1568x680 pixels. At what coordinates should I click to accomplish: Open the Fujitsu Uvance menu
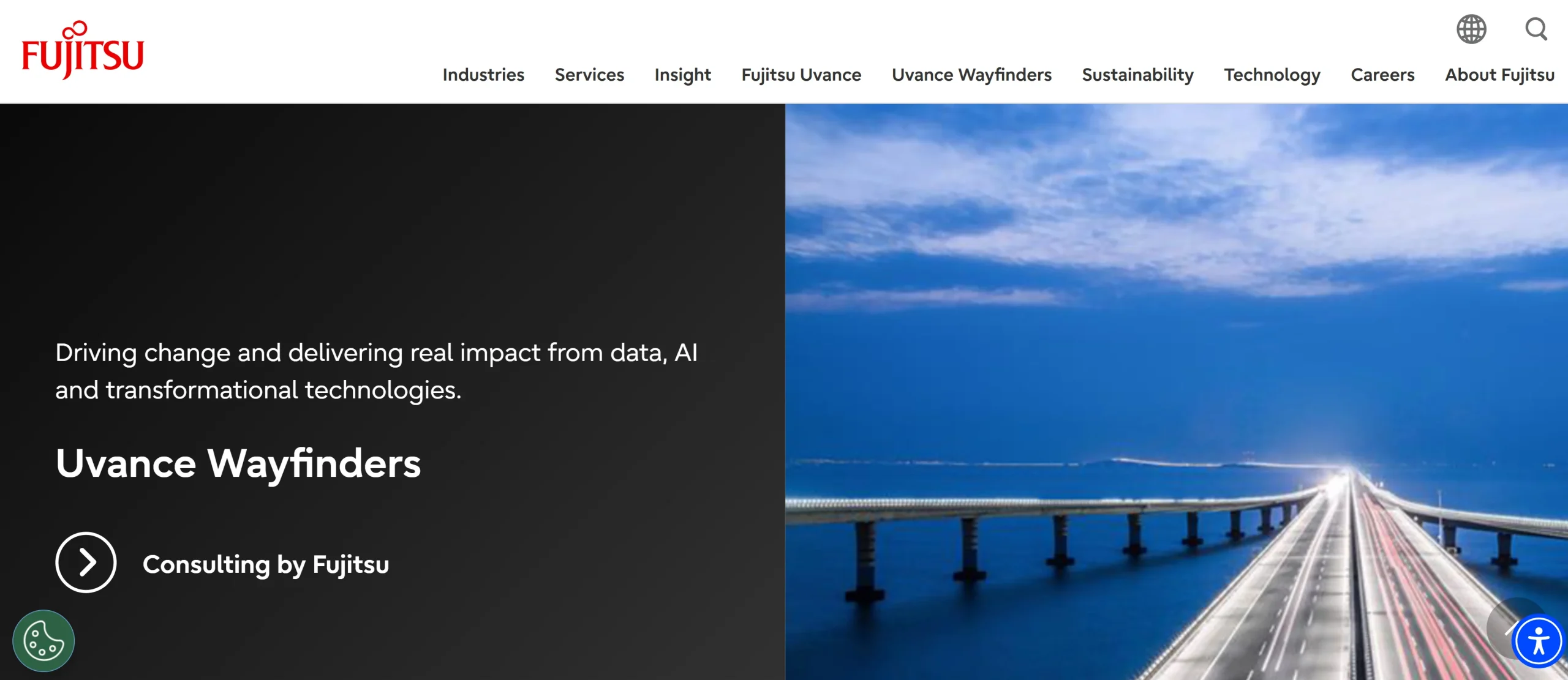point(801,75)
